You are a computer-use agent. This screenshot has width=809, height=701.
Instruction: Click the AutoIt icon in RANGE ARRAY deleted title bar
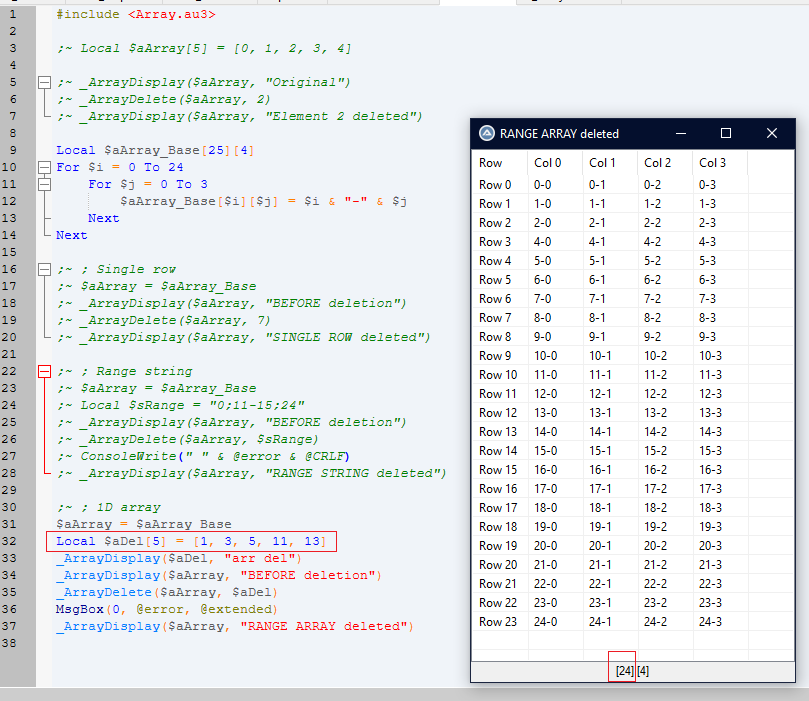(x=487, y=134)
